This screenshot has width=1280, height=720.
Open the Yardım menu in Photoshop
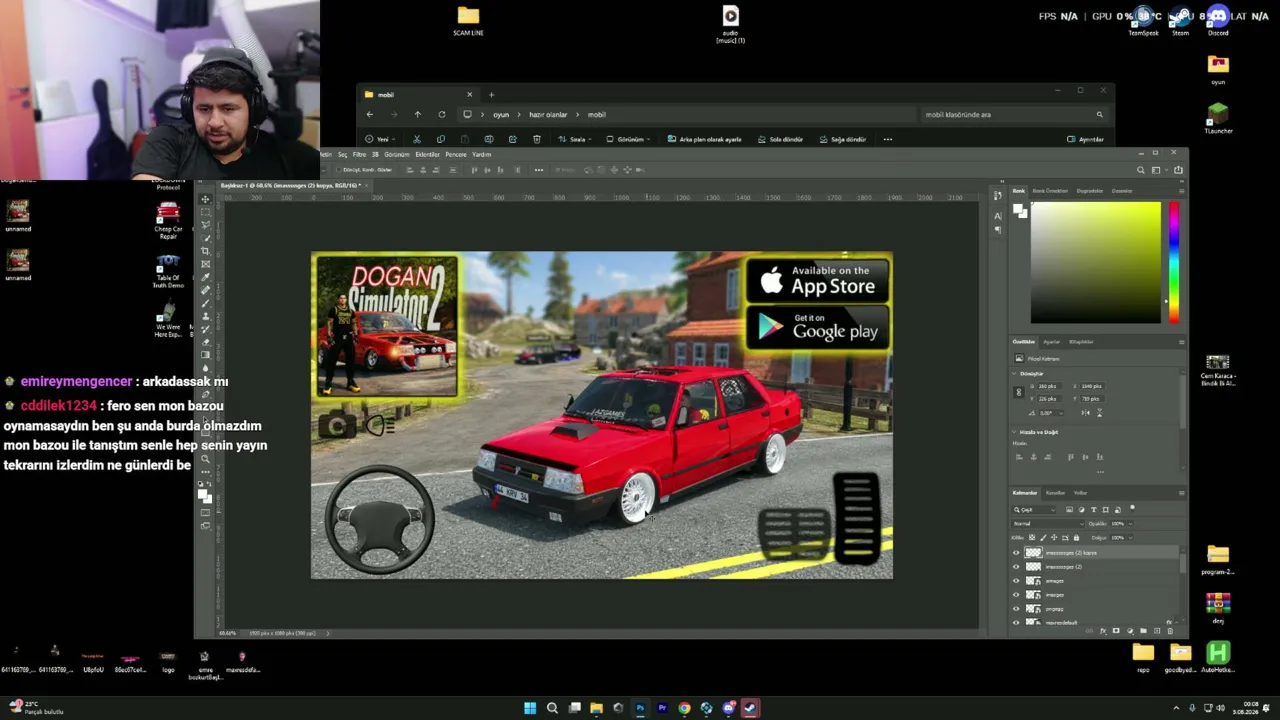(482, 155)
